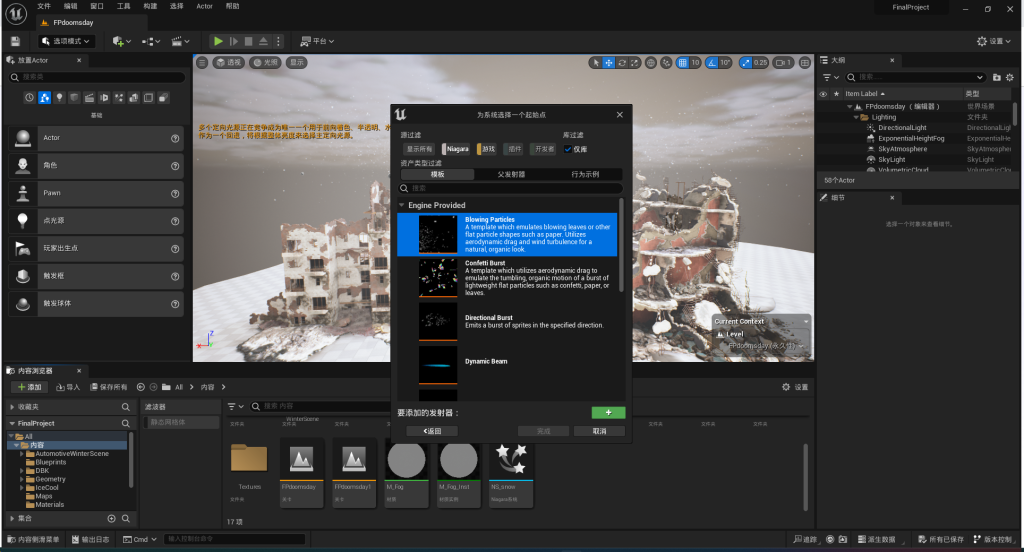Select the viewport select-mode cursor tool

pyautogui.click(x=595, y=63)
